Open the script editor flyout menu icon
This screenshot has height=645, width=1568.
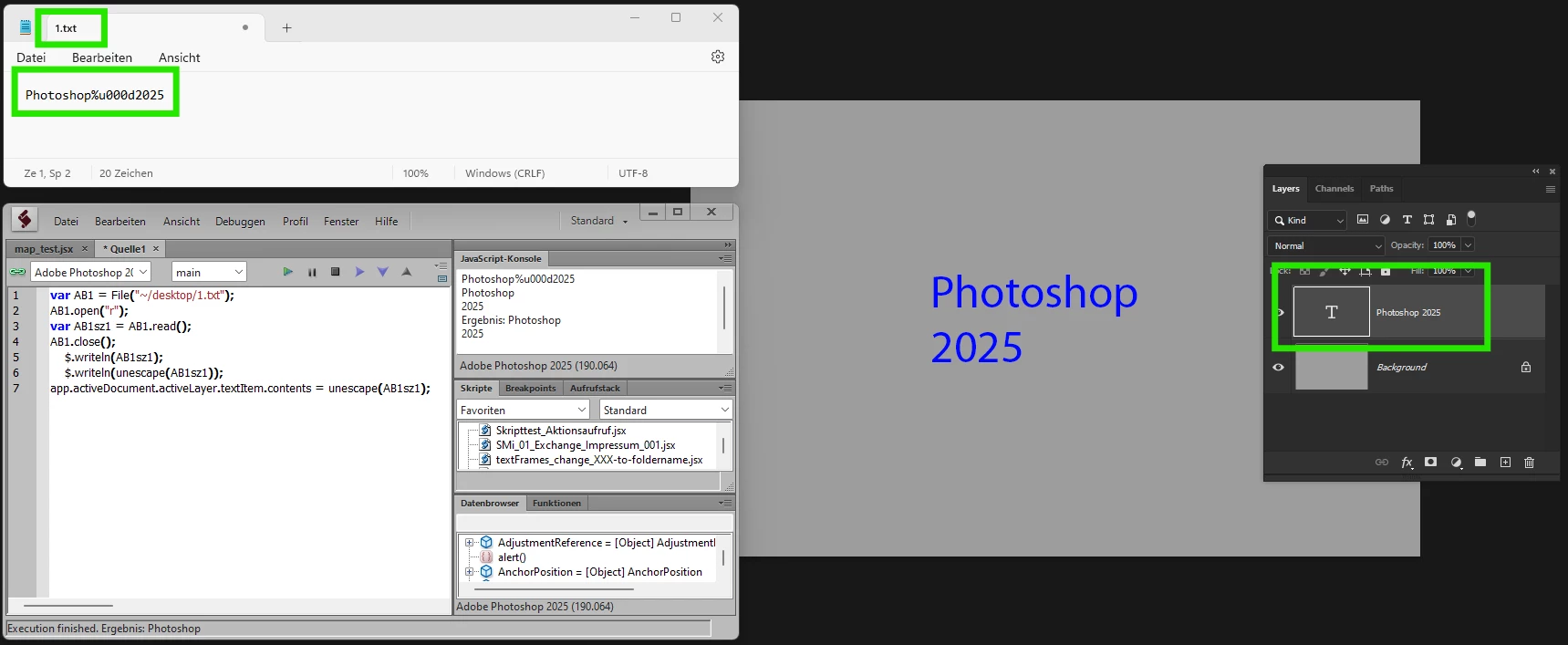(x=441, y=266)
